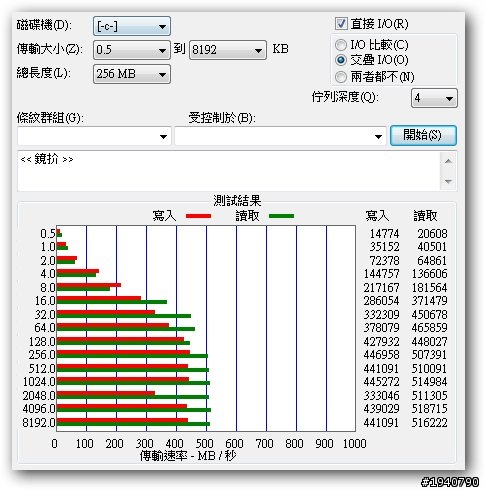Click the 128.0 transfer size row label
This screenshot has width=485, height=490.
point(42,342)
